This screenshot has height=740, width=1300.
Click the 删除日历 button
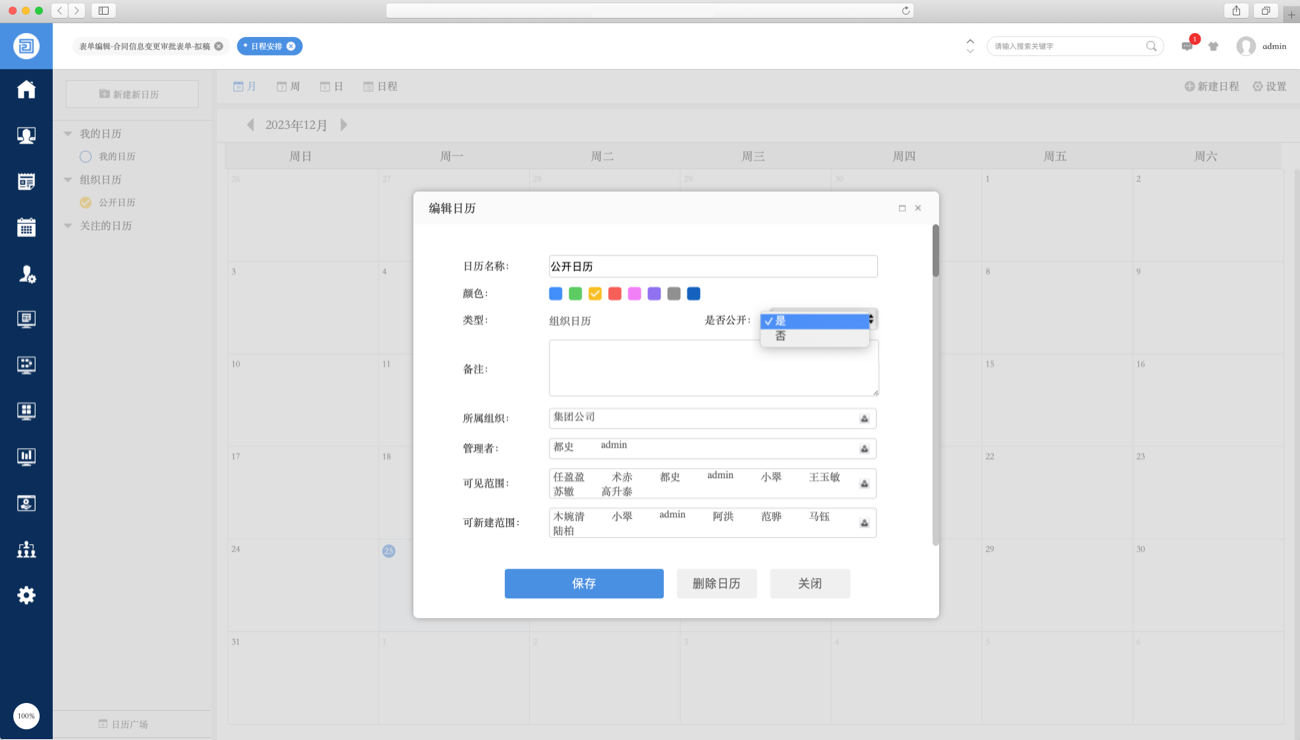coord(716,584)
